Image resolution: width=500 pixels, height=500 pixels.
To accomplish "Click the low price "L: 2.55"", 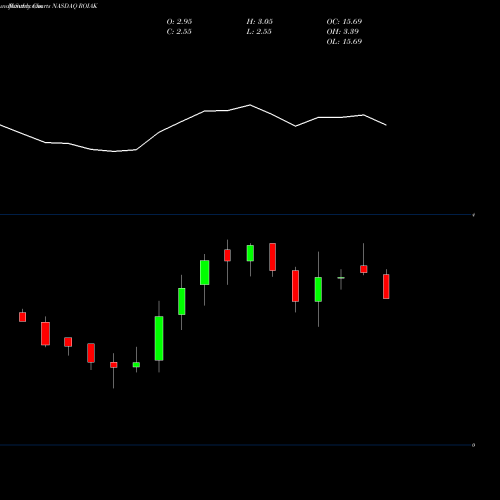I will (259, 31).
